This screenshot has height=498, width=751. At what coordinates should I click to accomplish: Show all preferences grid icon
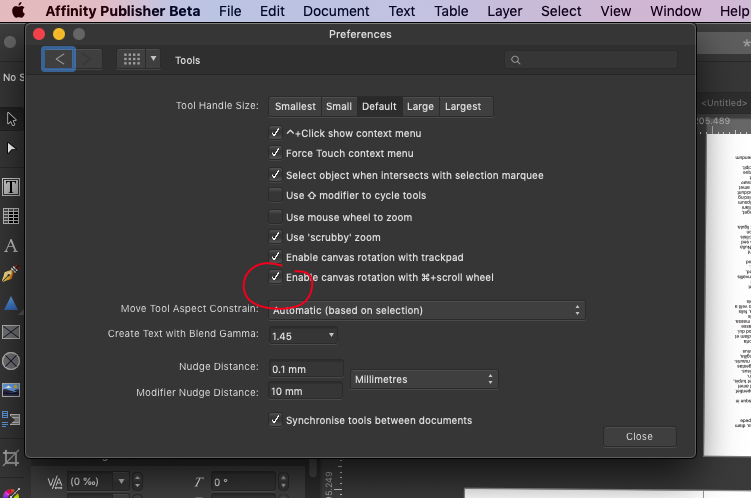[x=132, y=59]
